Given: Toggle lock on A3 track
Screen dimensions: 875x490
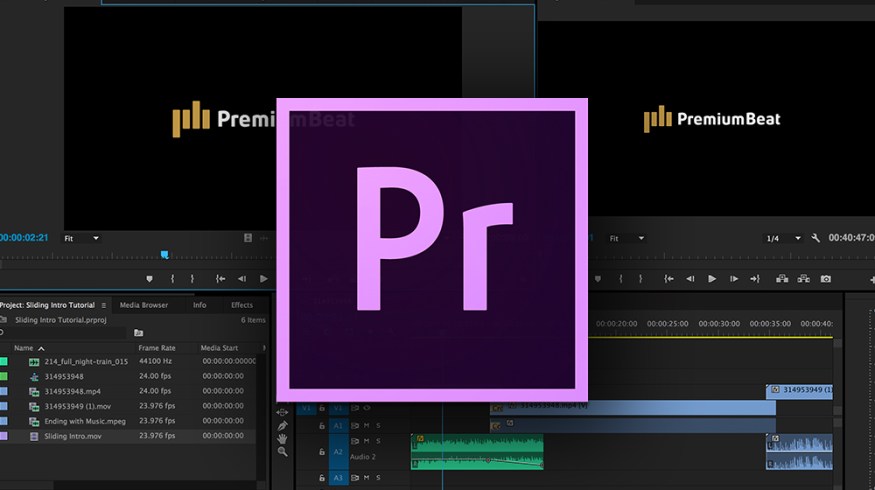Looking at the screenshot, I should tap(321, 478).
